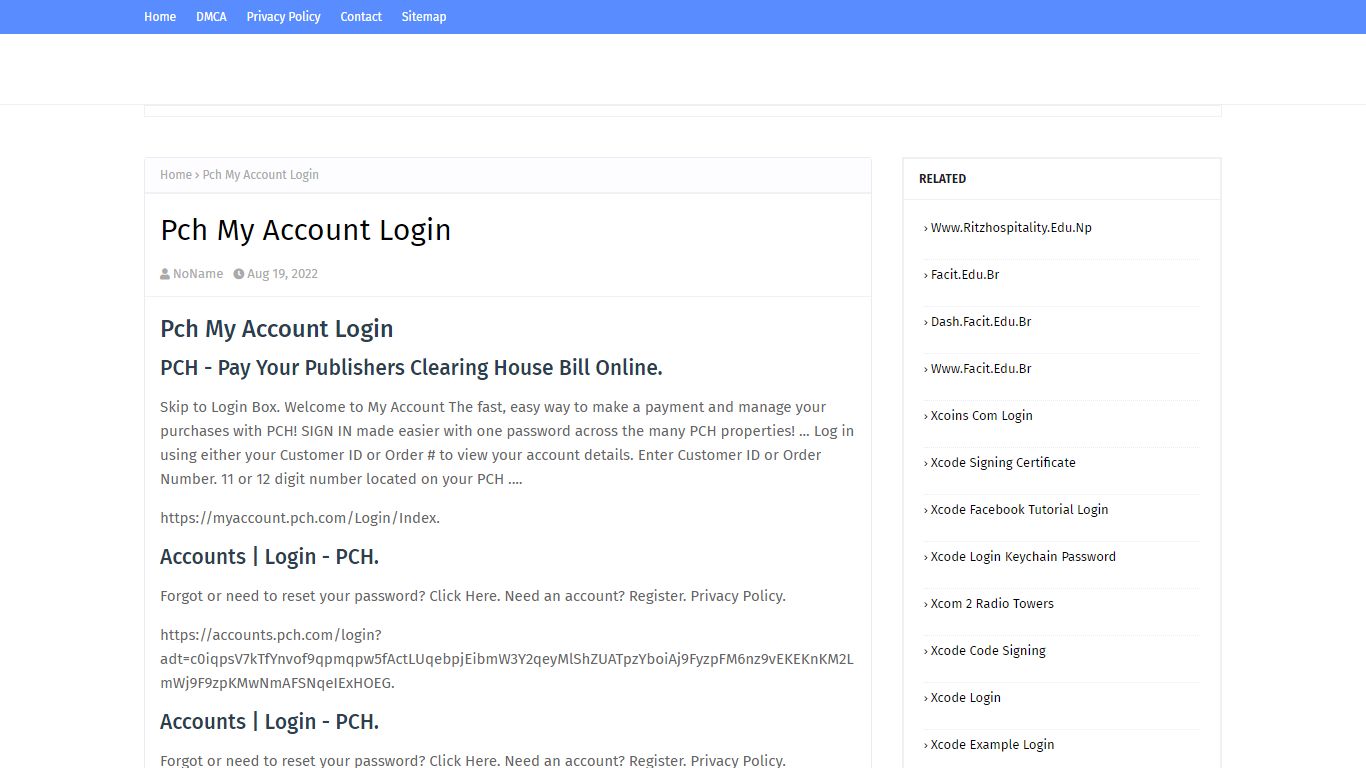Open related link Xcode Facebook Tutorial Login
Image resolution: width=1366 pixels, height=768 pixels.
(x=1019, y=510)
